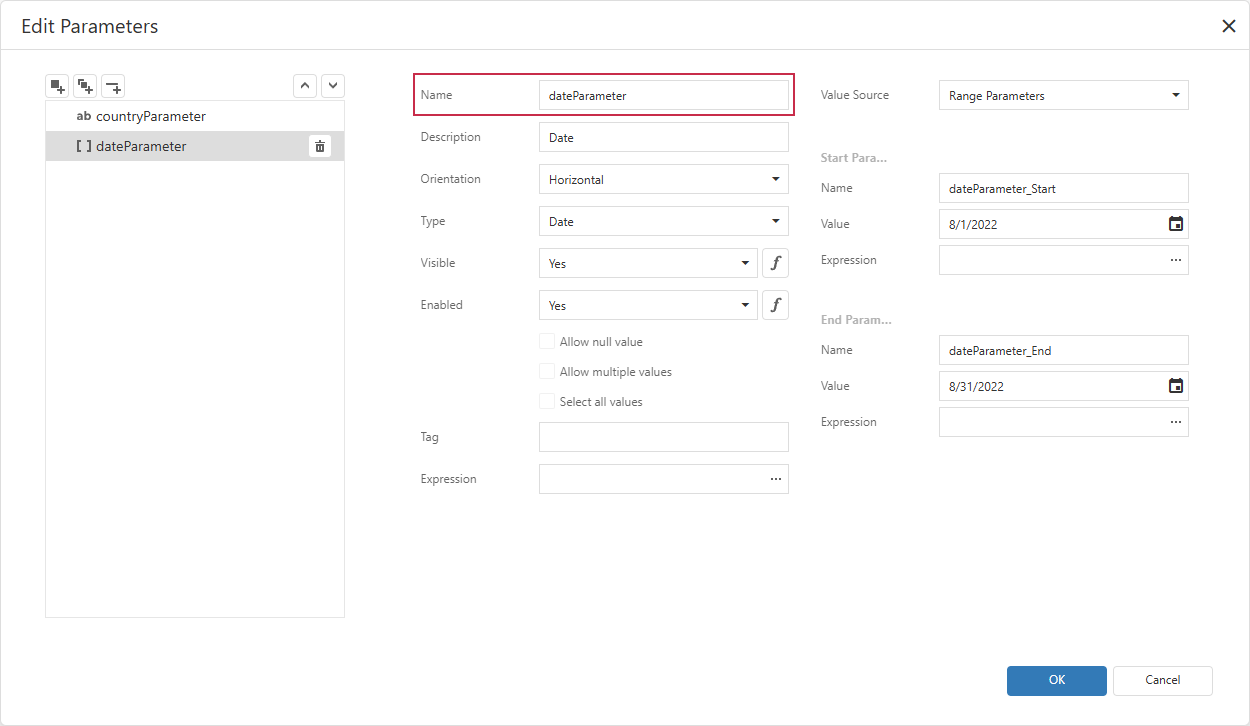Click the Cancel button
The width and height of the screenshot is (1250, 726).
[x=1163, y=680]
